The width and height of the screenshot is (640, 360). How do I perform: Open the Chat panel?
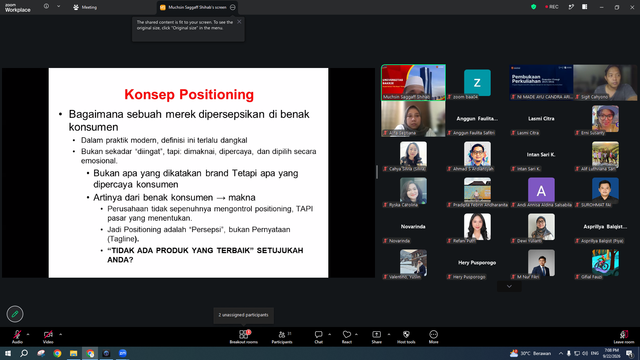tap(318, 336)
